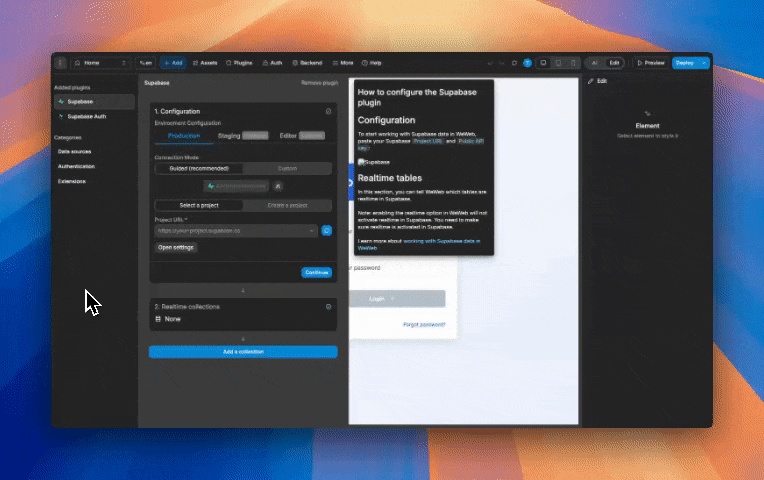Choose Guided (recommended) connection mode
Viewport: 764px width, 480px height.
(x=199, y=169)
